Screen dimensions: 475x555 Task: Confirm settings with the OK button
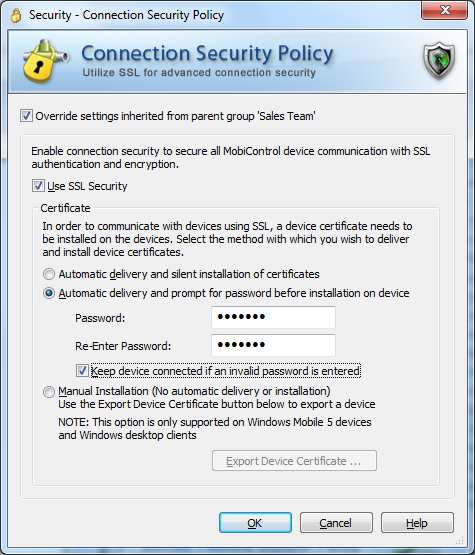pyautogui.click(x=255, y=522)
